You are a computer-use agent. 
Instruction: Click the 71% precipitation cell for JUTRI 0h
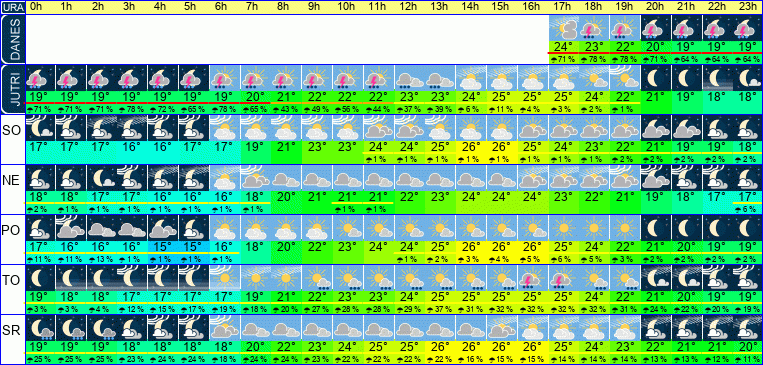coord(40,110)
